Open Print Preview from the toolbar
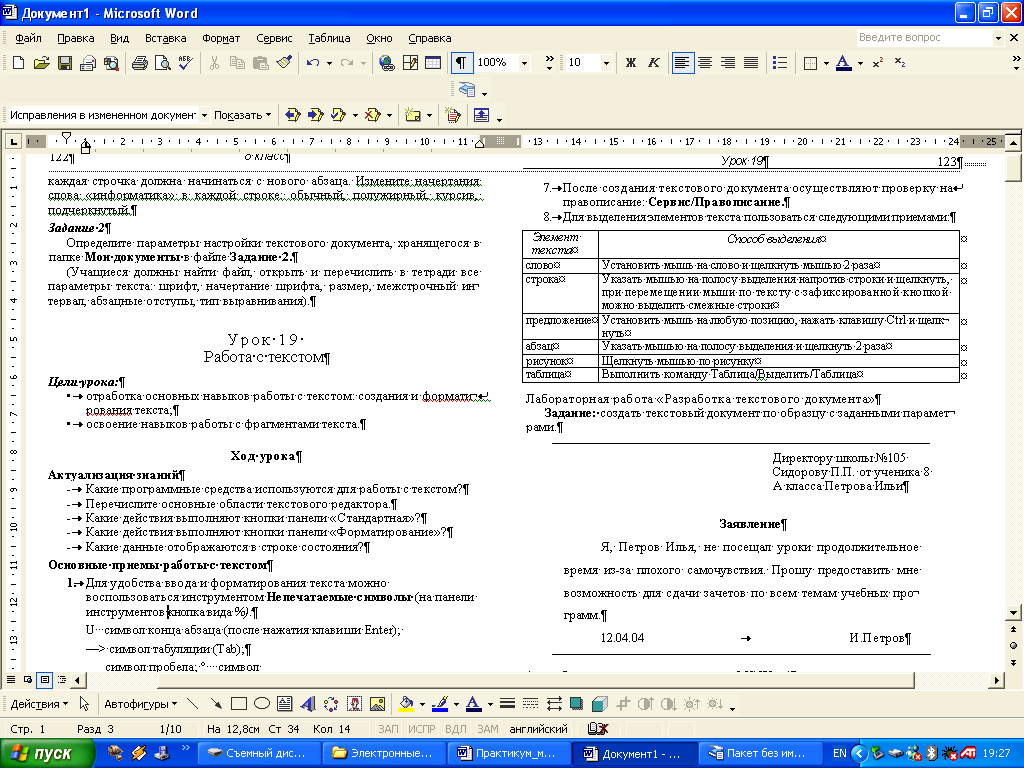 163,63
